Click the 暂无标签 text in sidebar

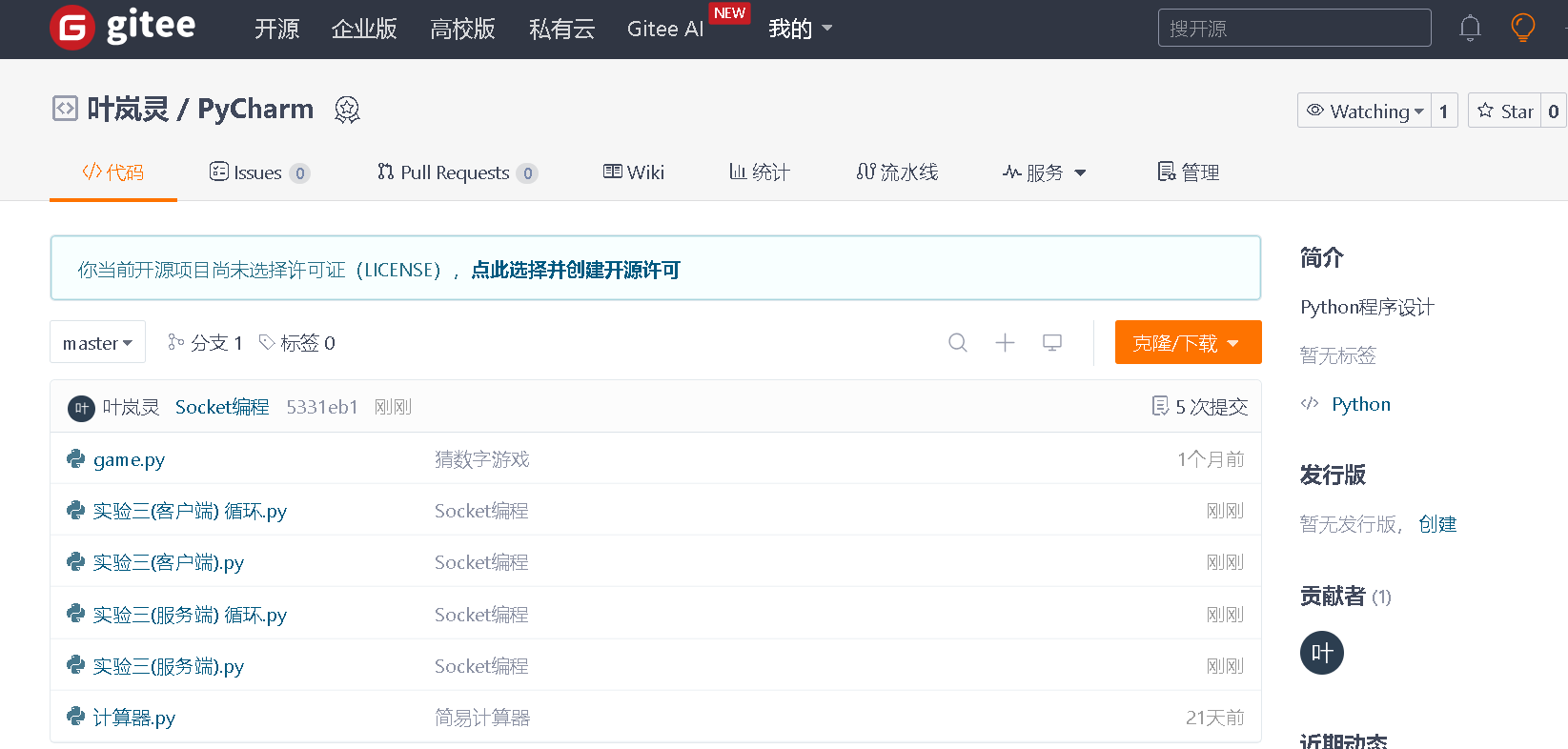point(1338,355)
